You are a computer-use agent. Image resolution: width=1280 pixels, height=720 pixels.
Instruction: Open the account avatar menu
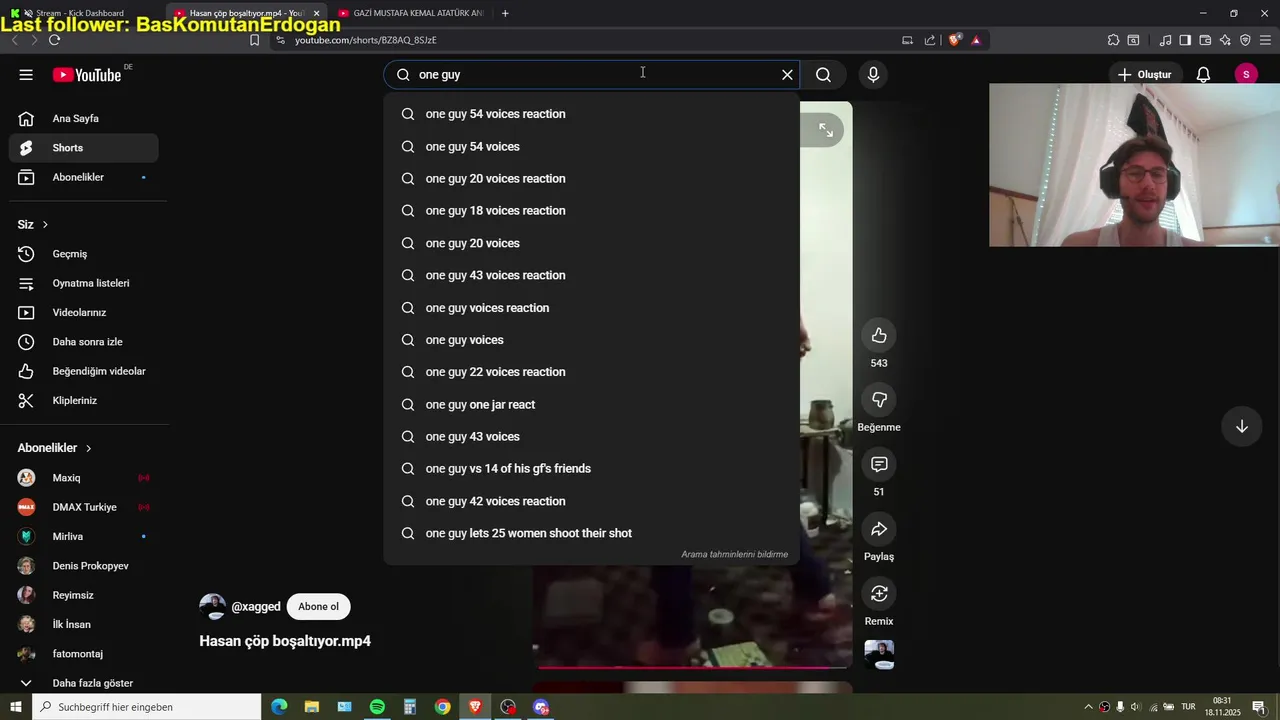point(1246,75)
